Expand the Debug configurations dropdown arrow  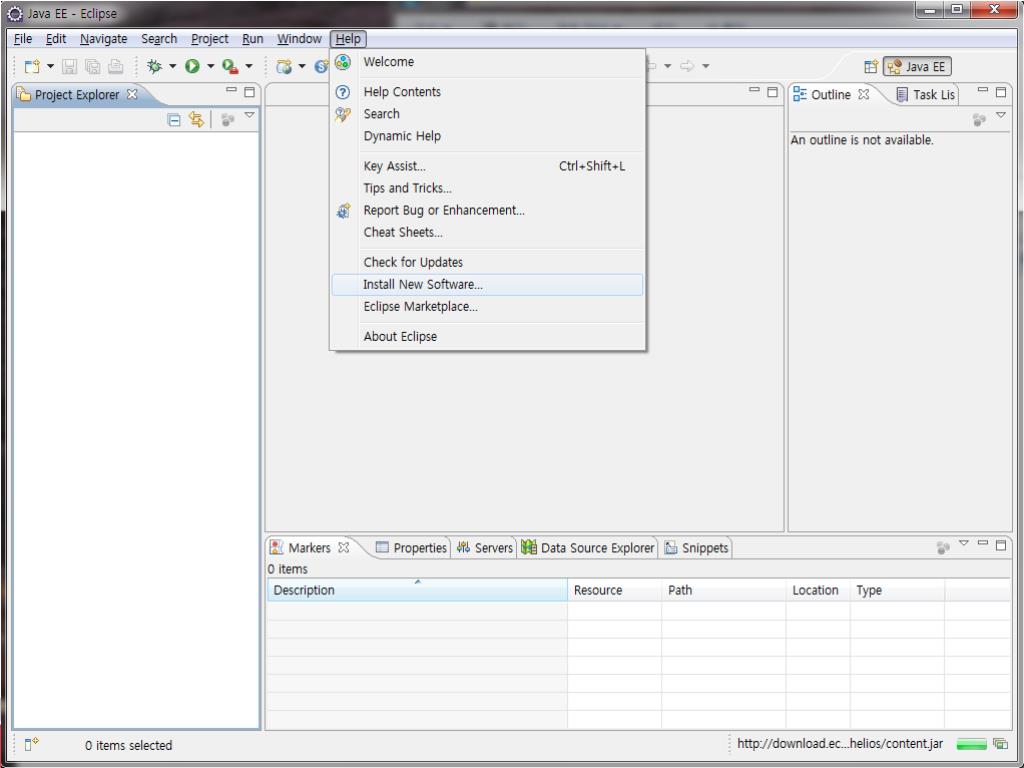(x=172, y=66)
